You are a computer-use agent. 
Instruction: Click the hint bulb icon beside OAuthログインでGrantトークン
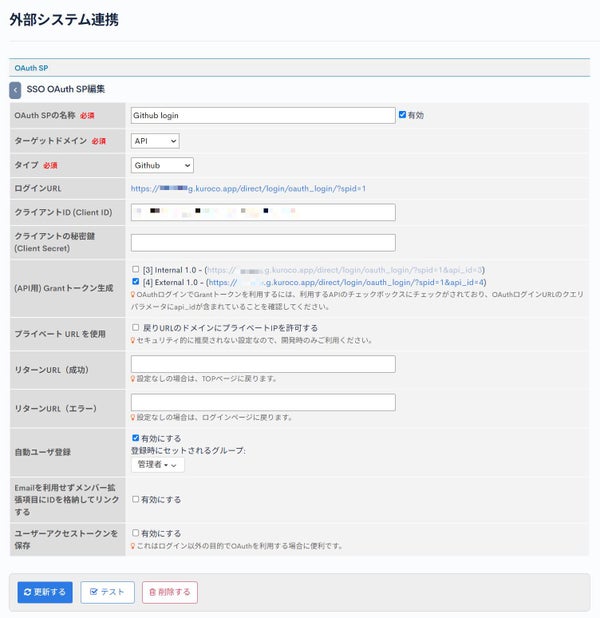click(133, 295)
